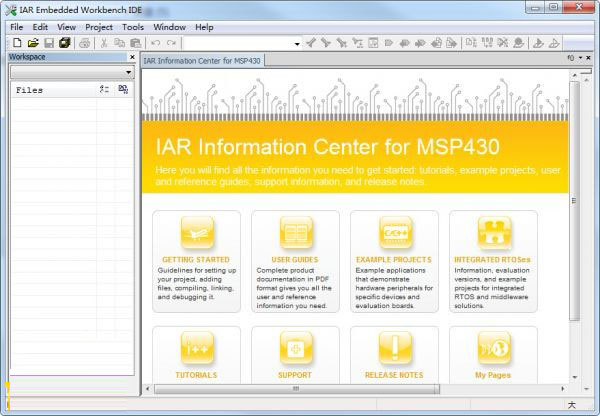Open the Example Projects card

(394, 261)
